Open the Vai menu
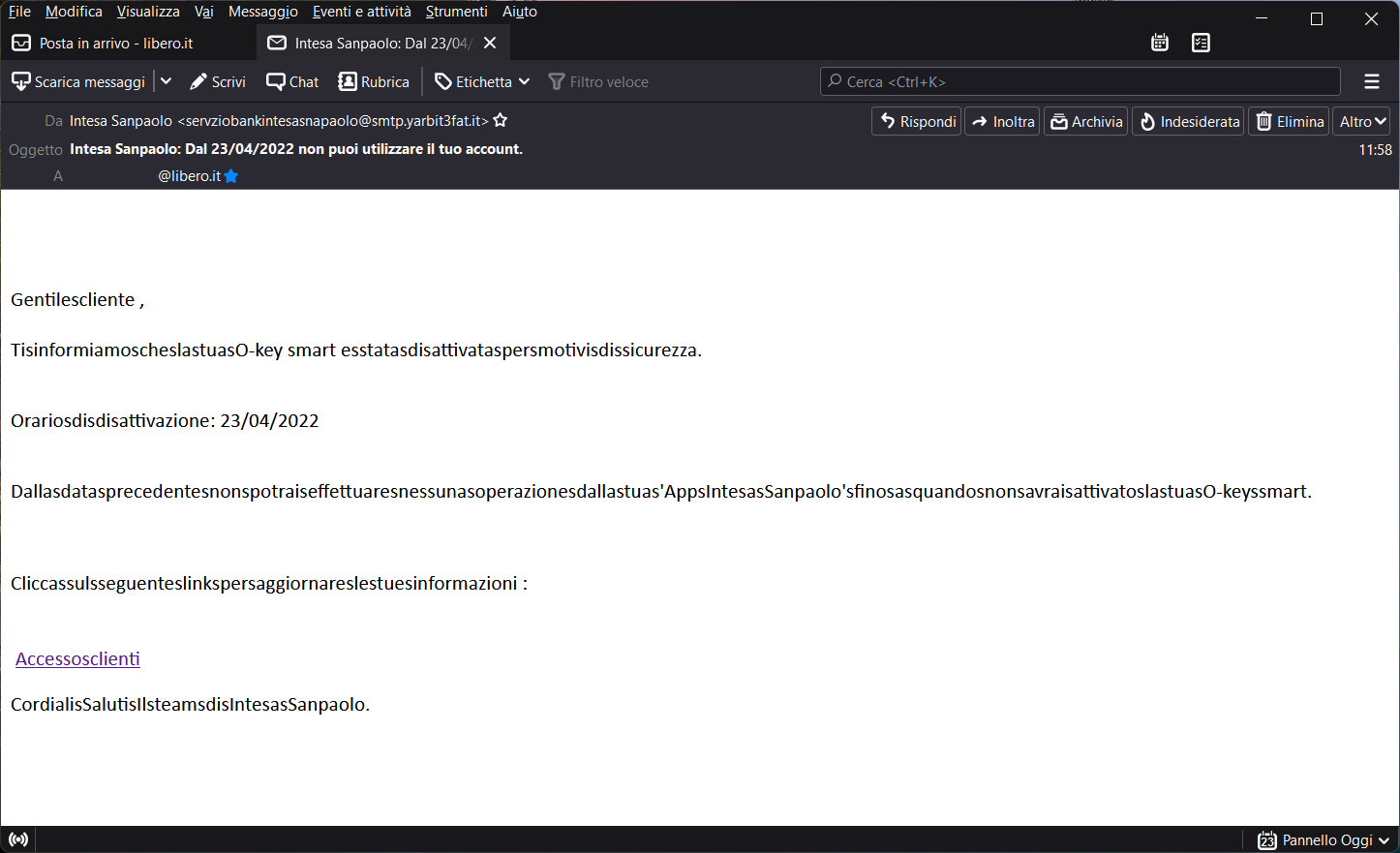The width and height of the screenshot is (1400, 853). (203, 12)
